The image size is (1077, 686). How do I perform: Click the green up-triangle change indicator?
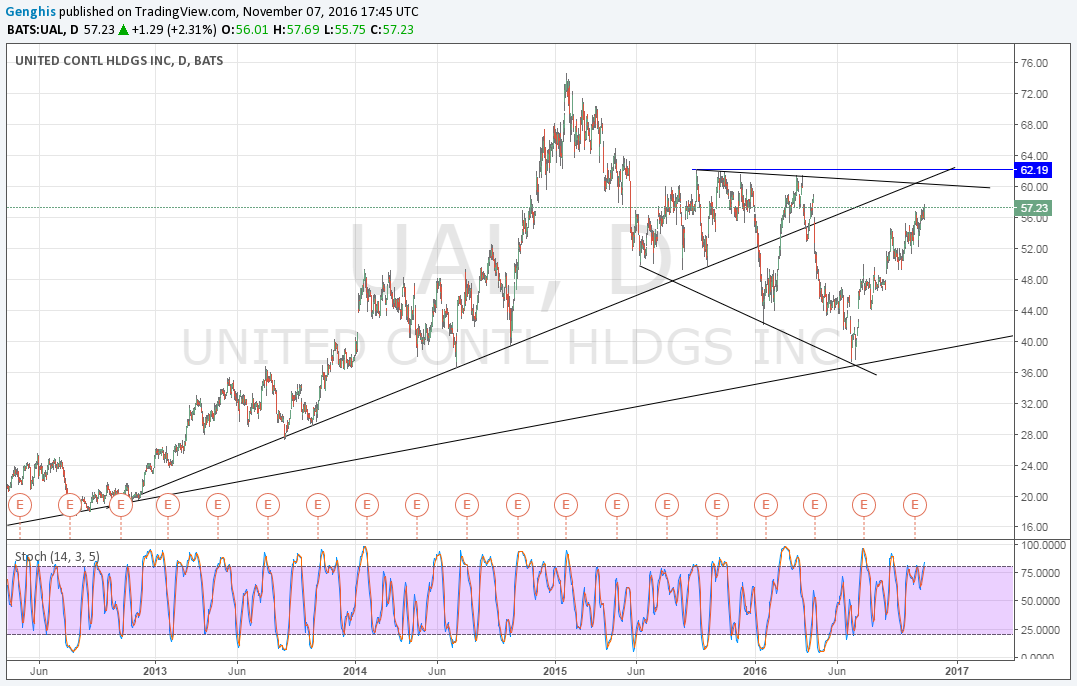[123, 30]
